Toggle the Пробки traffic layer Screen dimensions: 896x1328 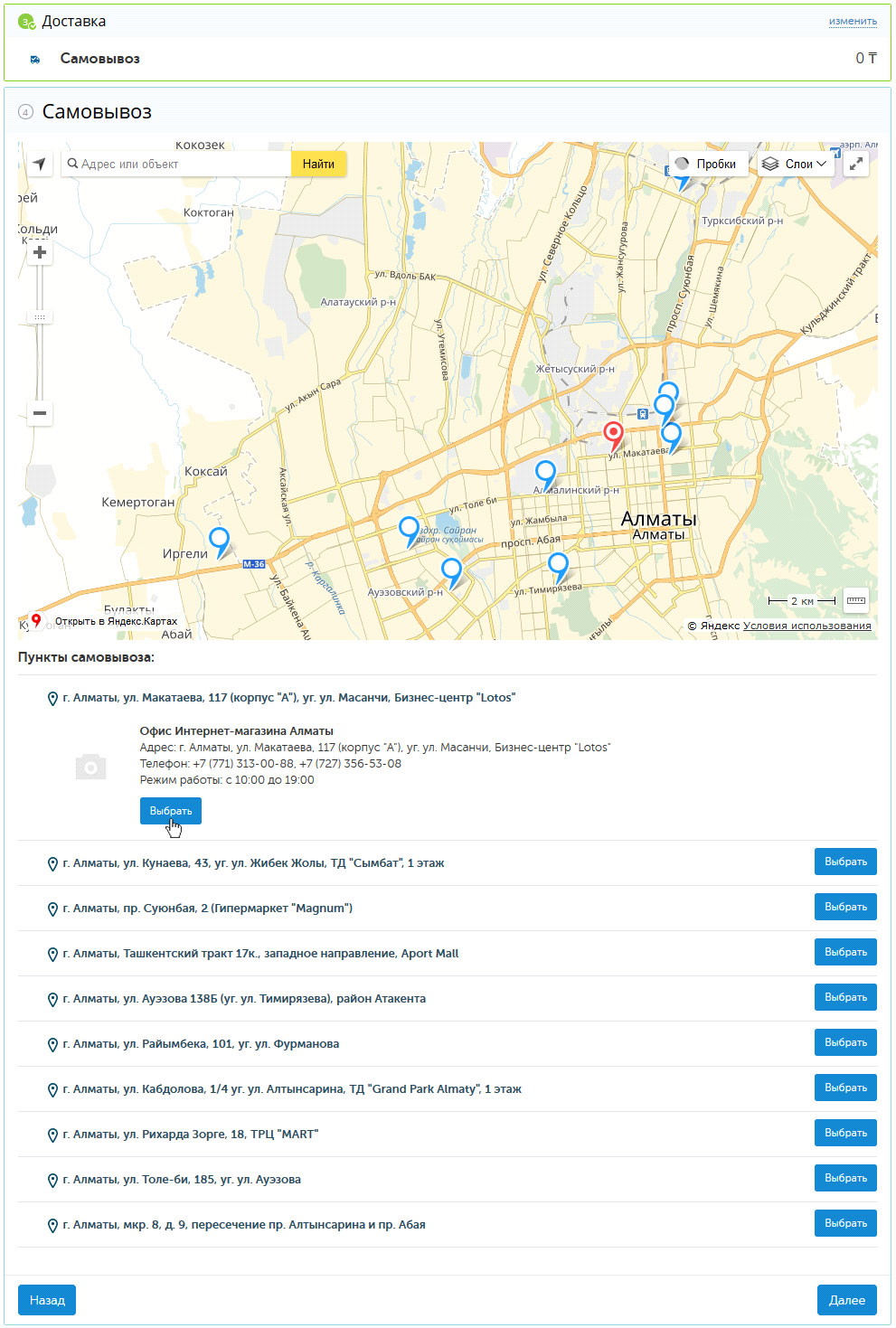[x=707, y=164]
